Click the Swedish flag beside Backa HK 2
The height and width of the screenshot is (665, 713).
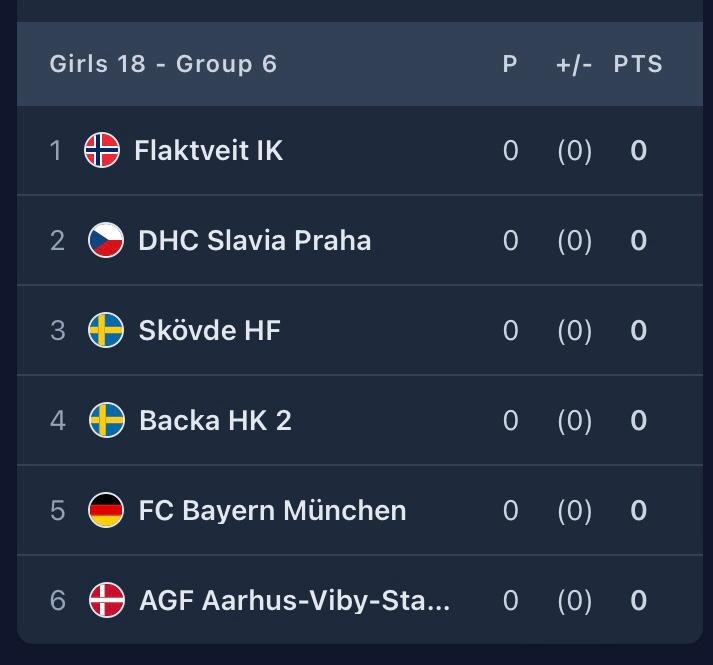[x=106, y=420]
